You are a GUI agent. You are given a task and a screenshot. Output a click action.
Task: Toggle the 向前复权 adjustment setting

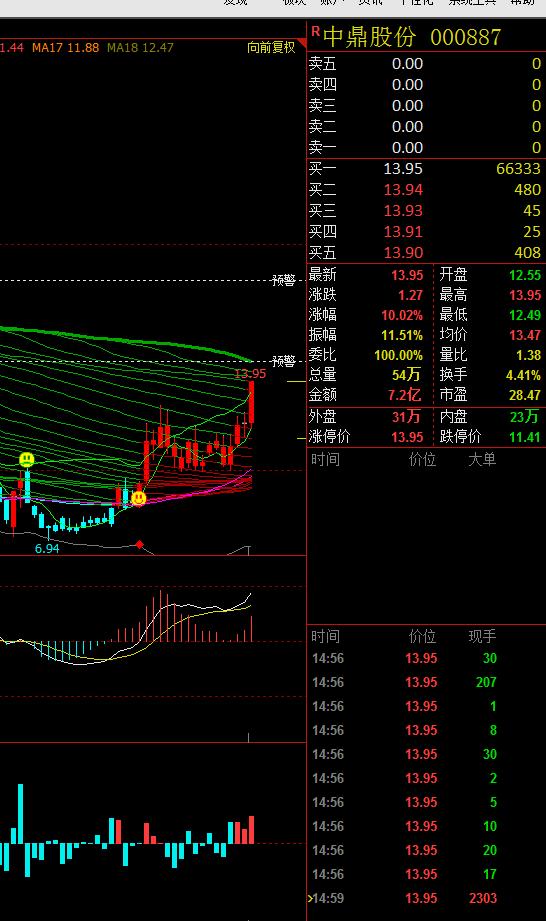pyautogui.click(x=271, y=48)
